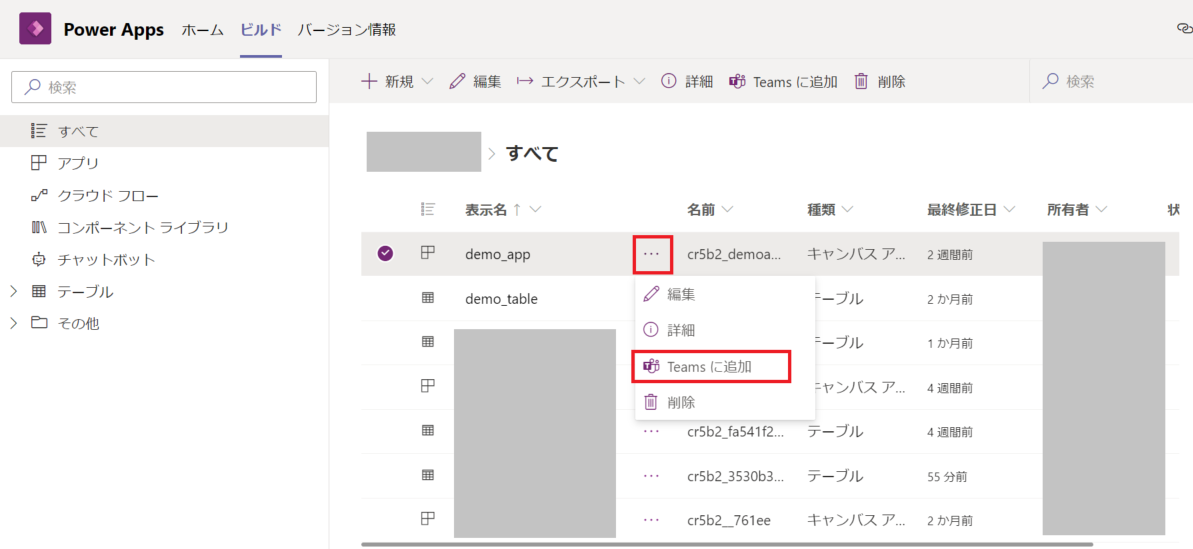Click ellipsis for cr5b2_3530b3 row

tap(651, 475)
